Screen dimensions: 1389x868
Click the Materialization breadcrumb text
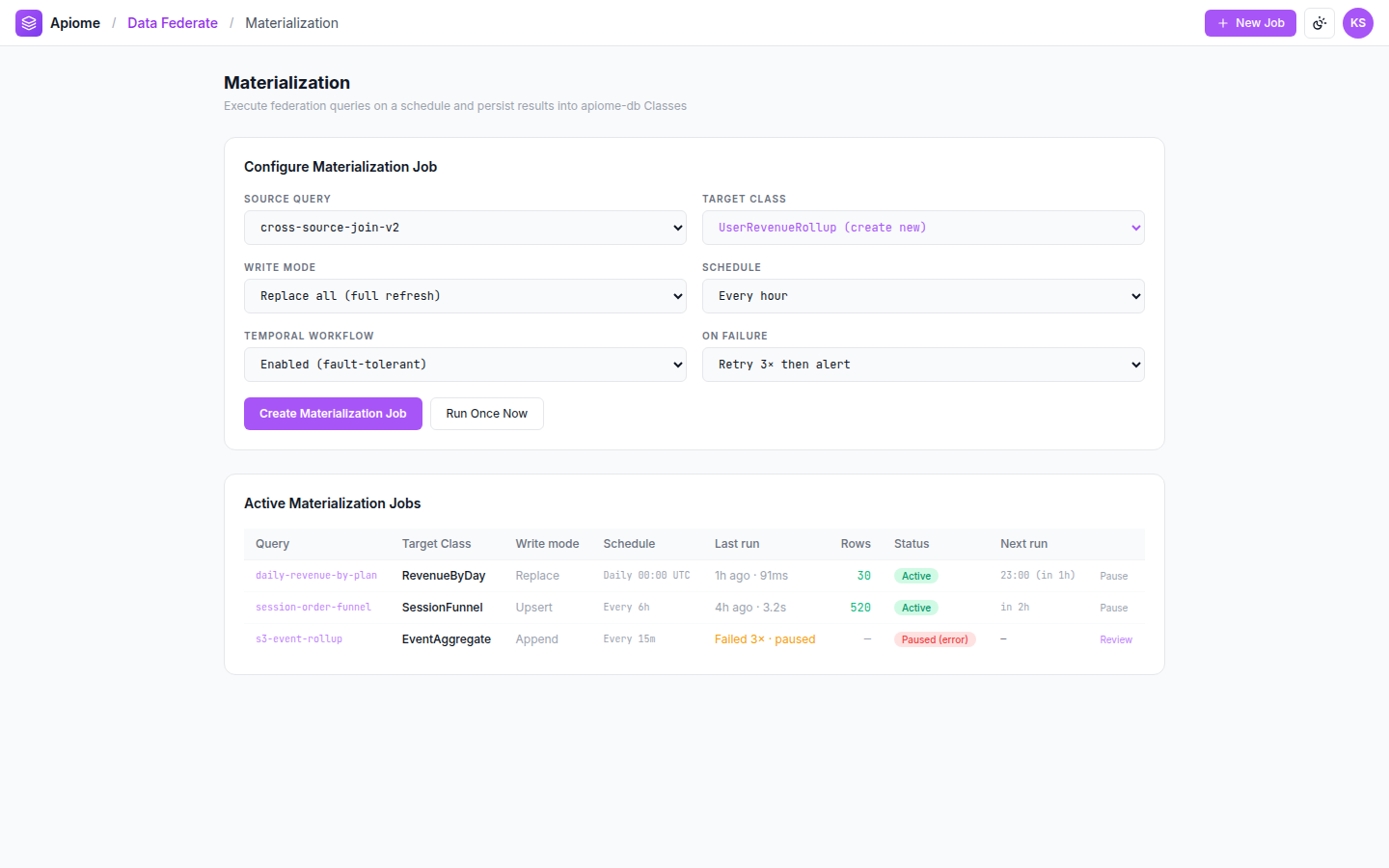tap(291, 23)
